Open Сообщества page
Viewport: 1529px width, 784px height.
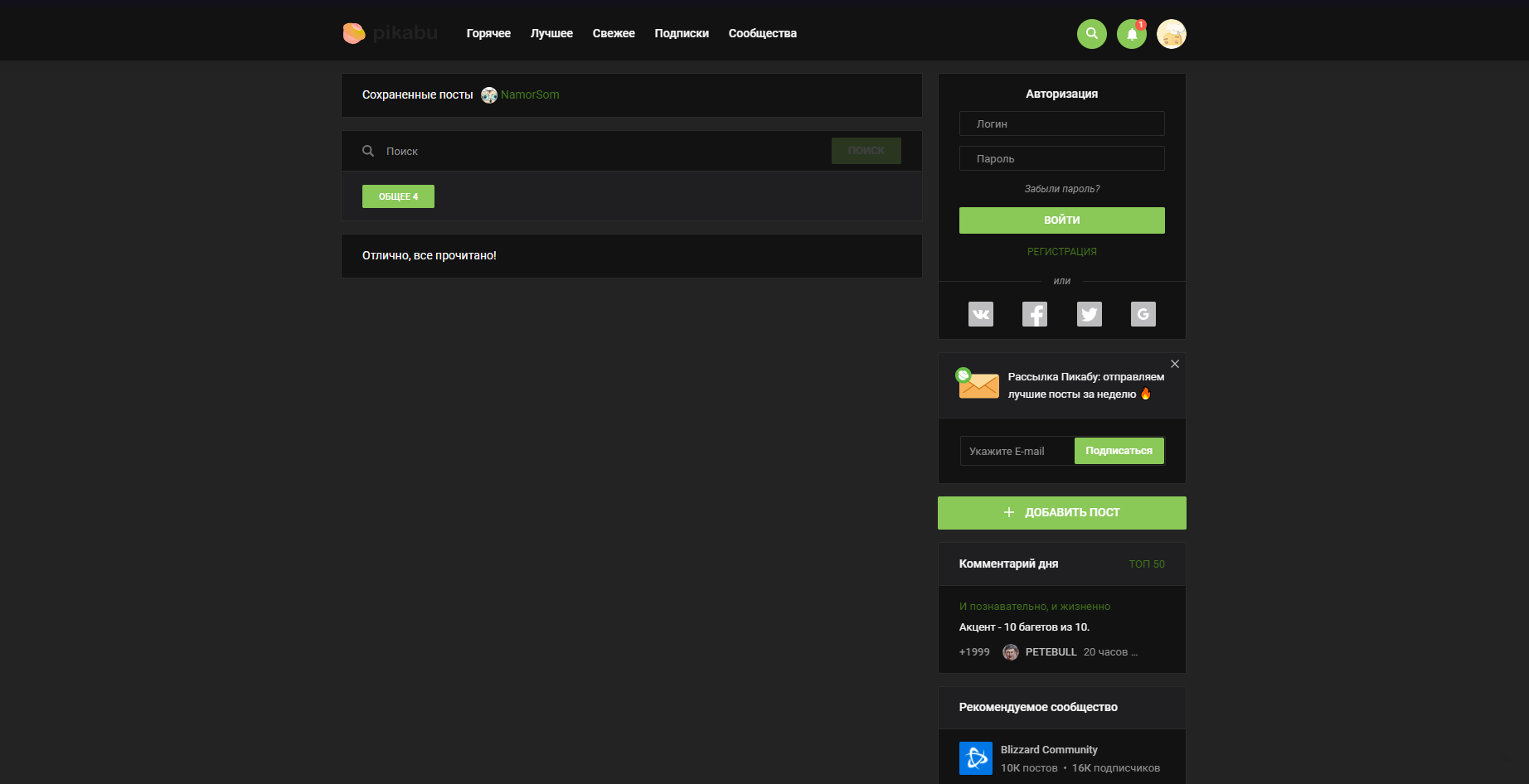click(762, 33)
